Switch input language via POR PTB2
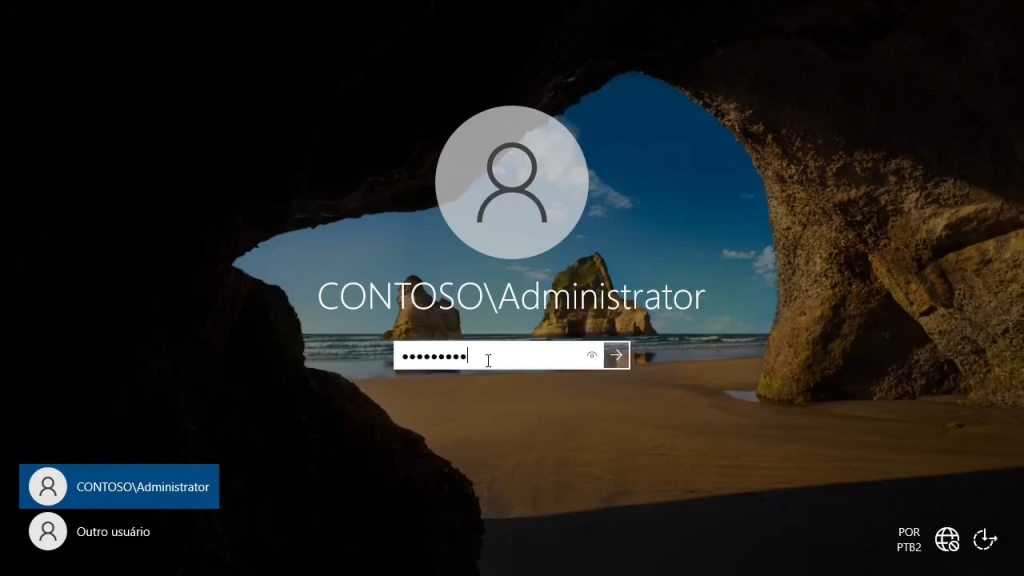 pyautogui.click(x=909, y=539)
